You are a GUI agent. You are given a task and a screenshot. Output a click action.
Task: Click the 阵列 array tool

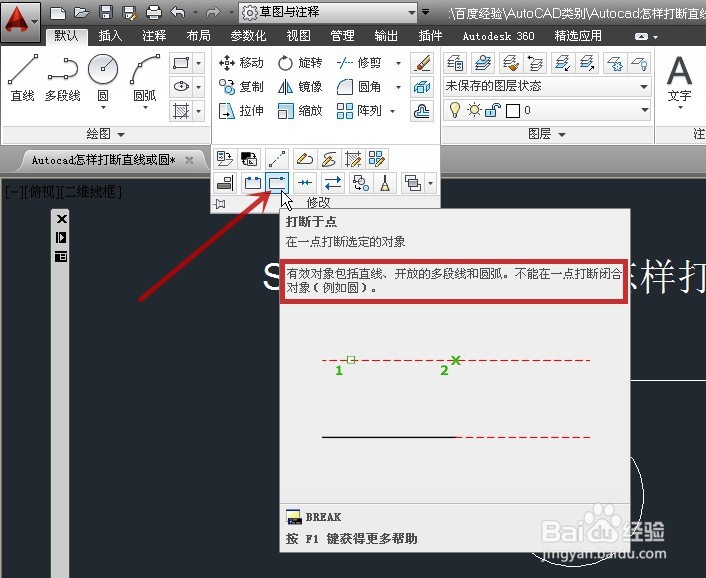coord(359,111)
